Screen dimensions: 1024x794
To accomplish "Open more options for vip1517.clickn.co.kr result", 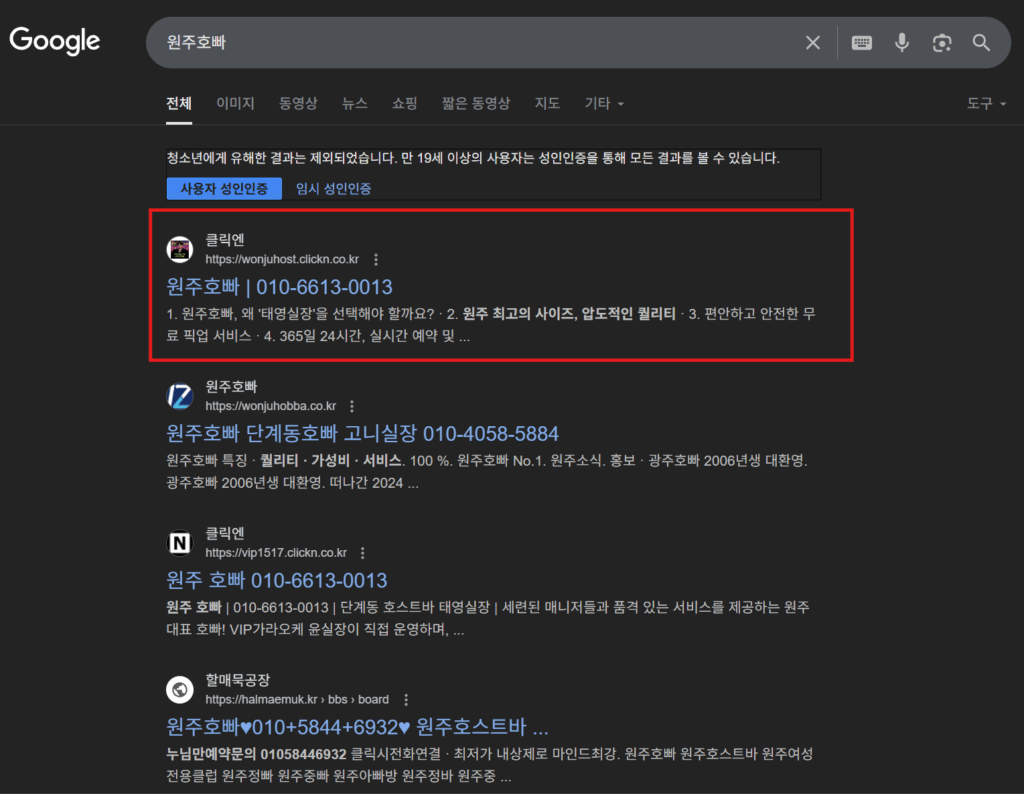I will pyautogui.click(x=362, y=553).
